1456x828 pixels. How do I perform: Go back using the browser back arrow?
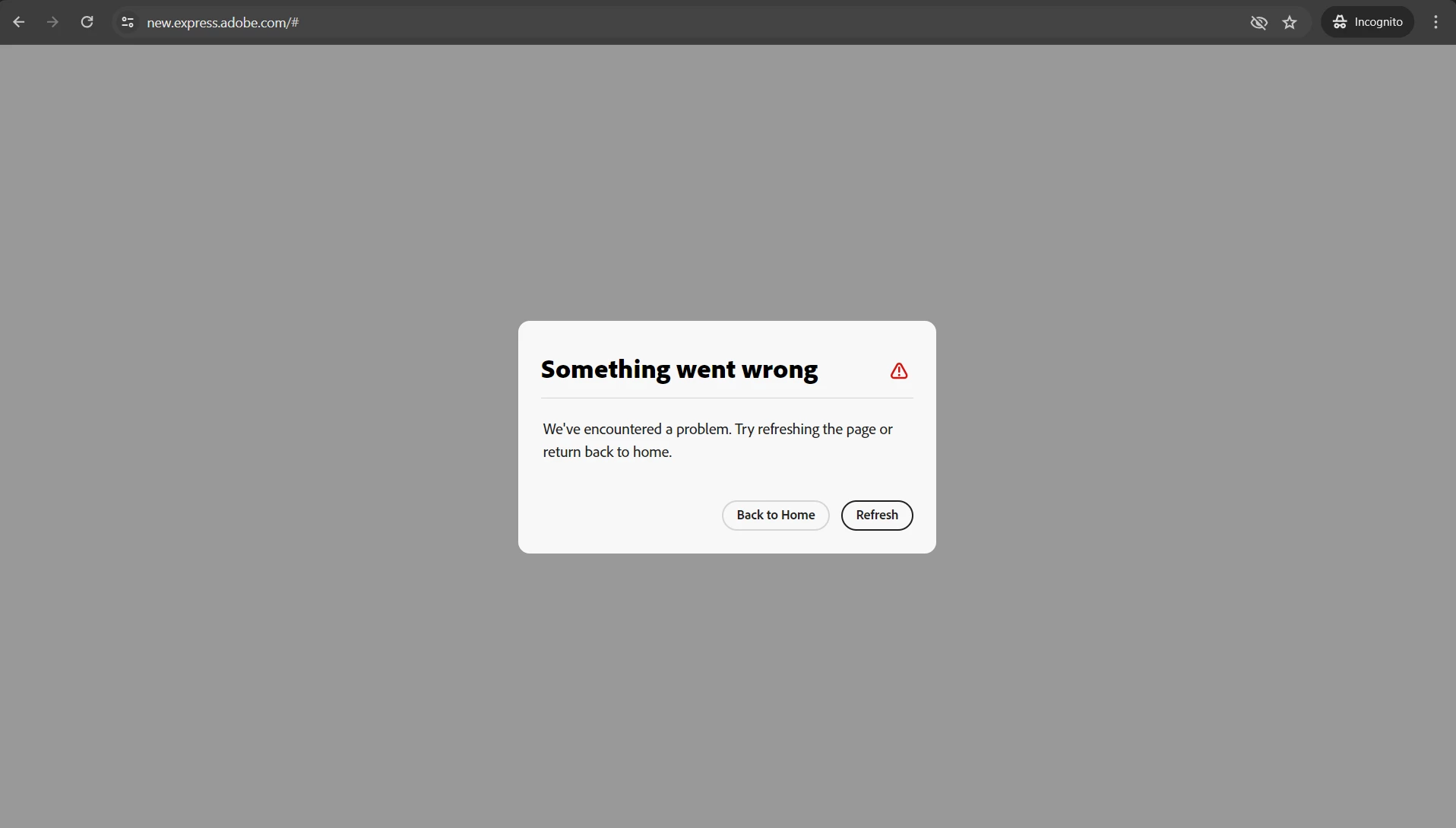pyautogui.click(x=19, y=22)
